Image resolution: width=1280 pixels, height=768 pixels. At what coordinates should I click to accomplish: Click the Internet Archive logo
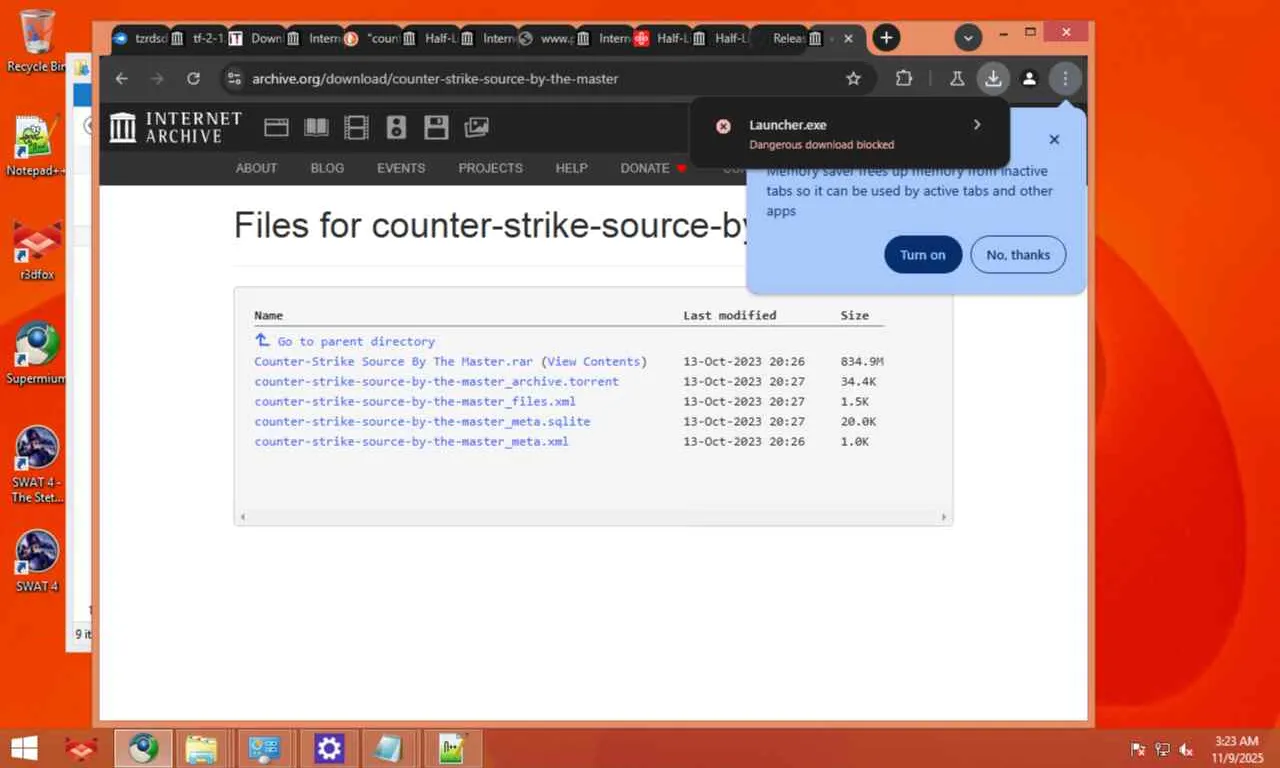coord(176,127)
